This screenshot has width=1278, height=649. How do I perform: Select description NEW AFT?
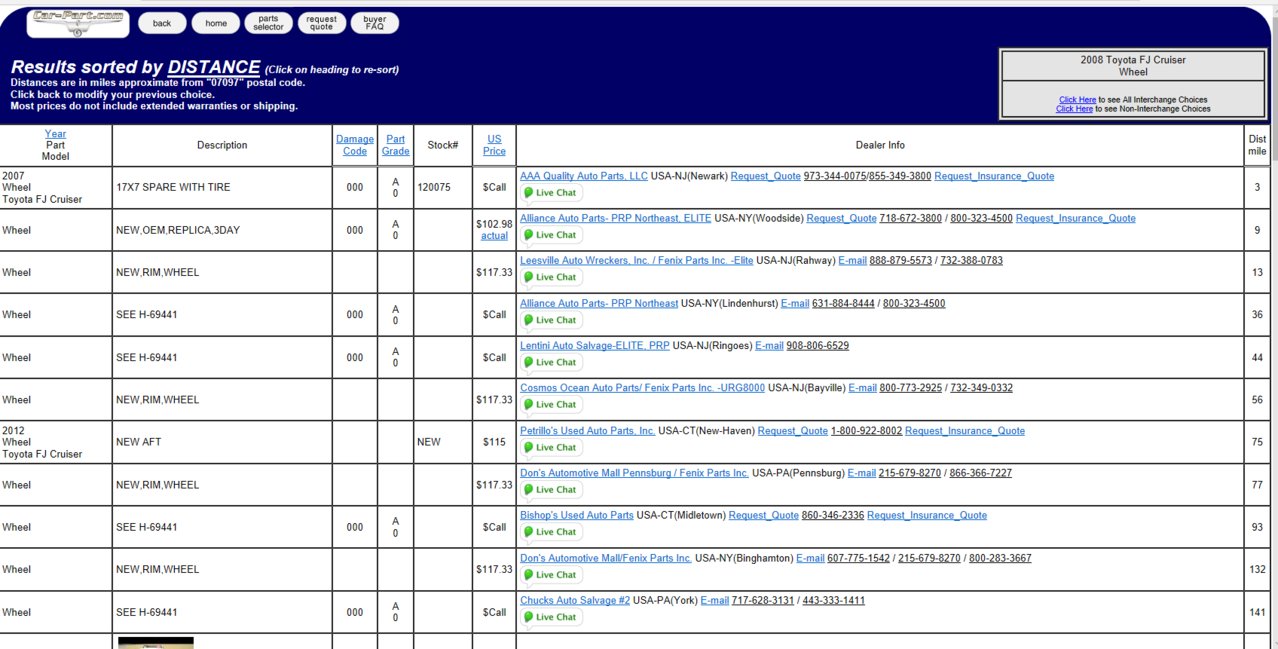point(138,441)
